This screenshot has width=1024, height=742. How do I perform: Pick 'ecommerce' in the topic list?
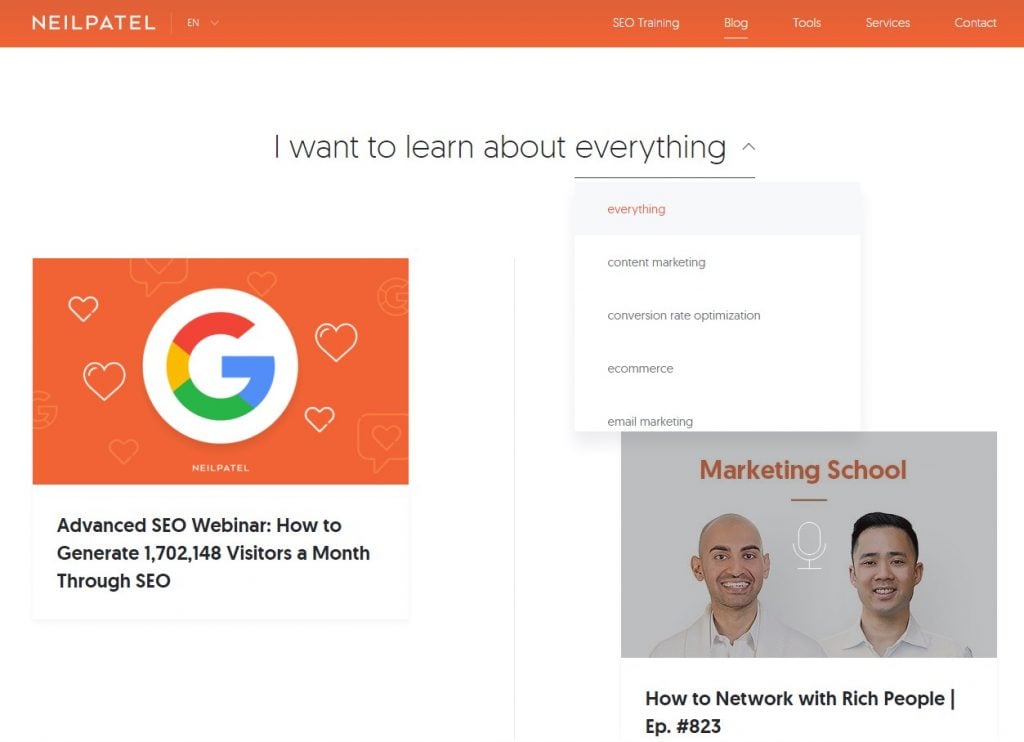pos(640,368)
